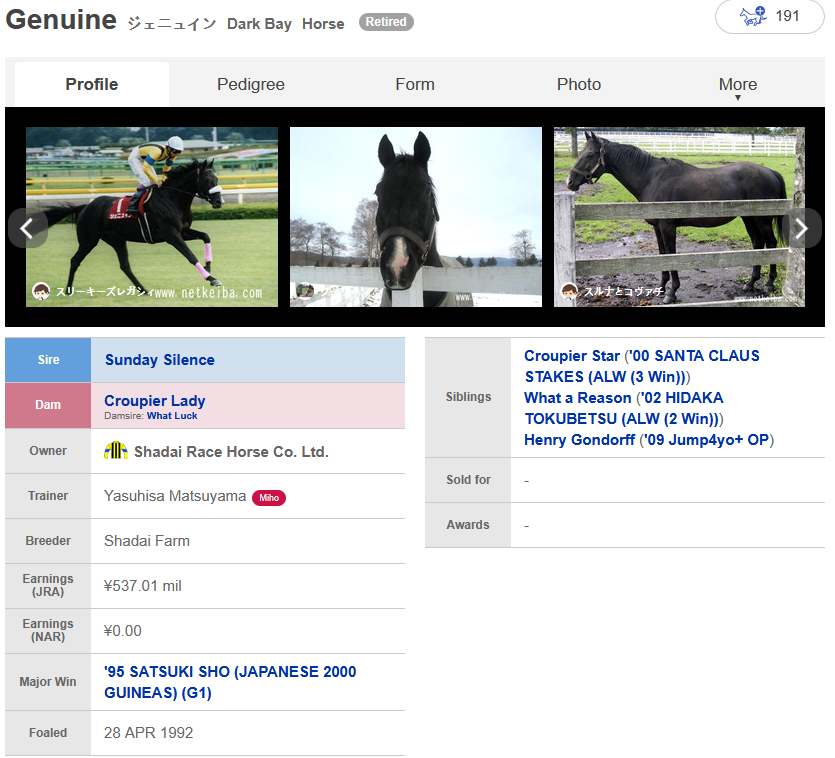835x758 pixels.
Task: Open sibling Henry Gondorff link
Action: 579,440
